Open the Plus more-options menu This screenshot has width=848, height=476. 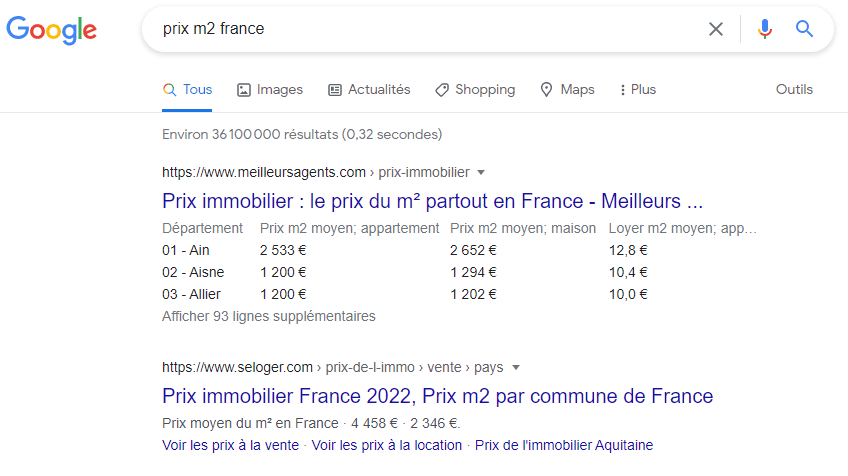pyautogui.click(x=638, y=90)
